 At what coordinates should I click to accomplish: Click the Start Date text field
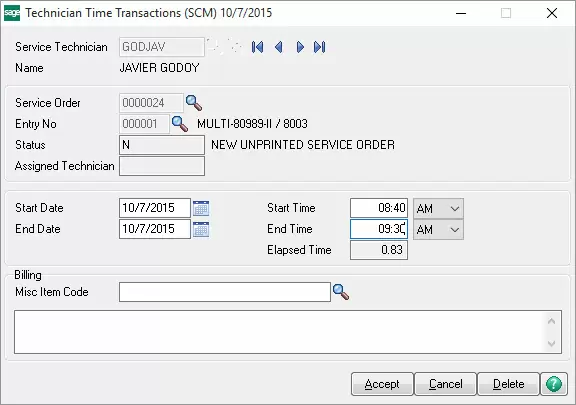(x=155, y=208)
